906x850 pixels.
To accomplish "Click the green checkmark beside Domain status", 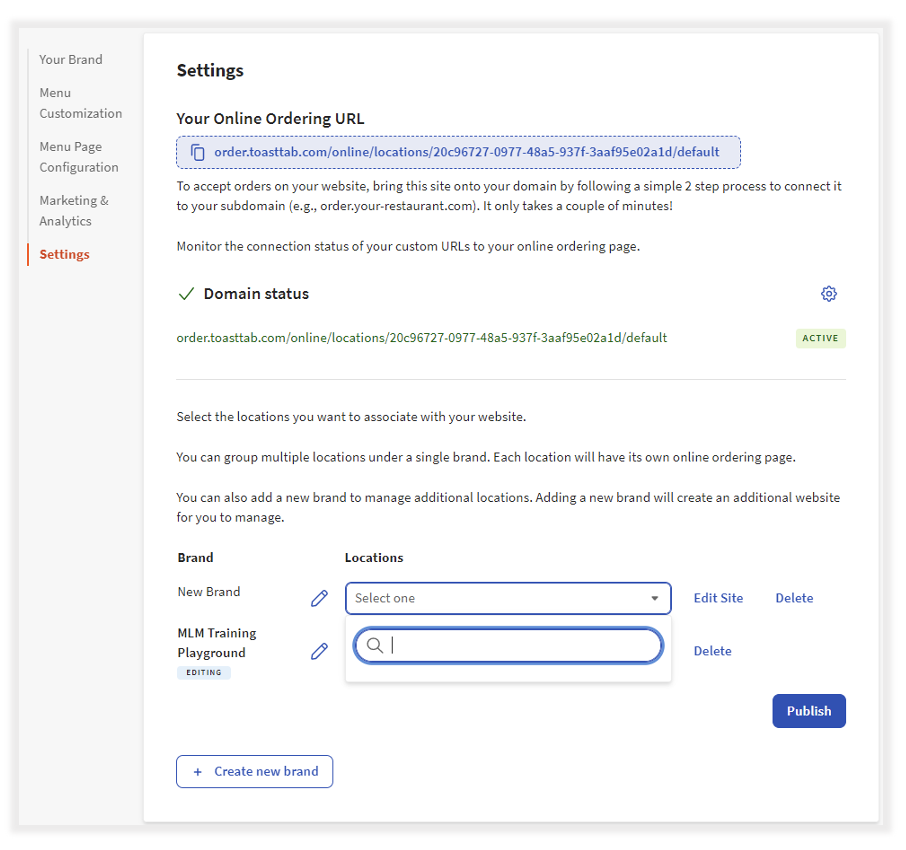I will [x=186, y=294].
